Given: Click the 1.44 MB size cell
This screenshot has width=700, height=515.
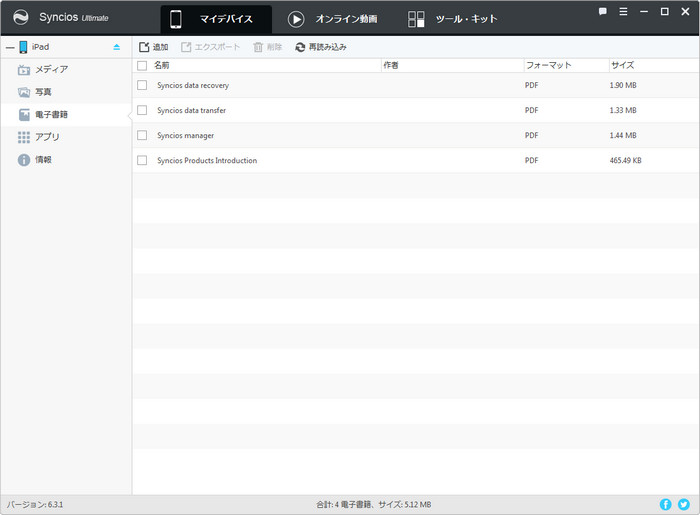Looking at the screenshot, I should (623, 135).
